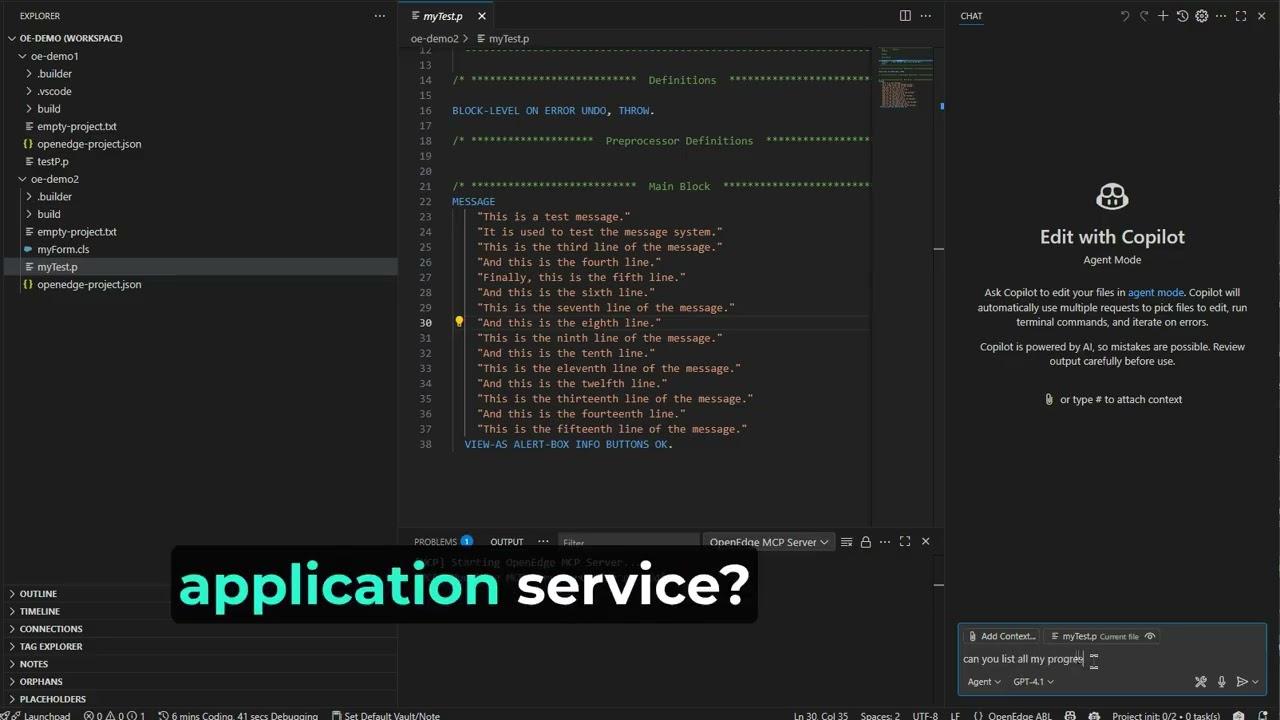1280x720 pixels.
Task: Follow the agent mode link
Action: click(1155, 293)
